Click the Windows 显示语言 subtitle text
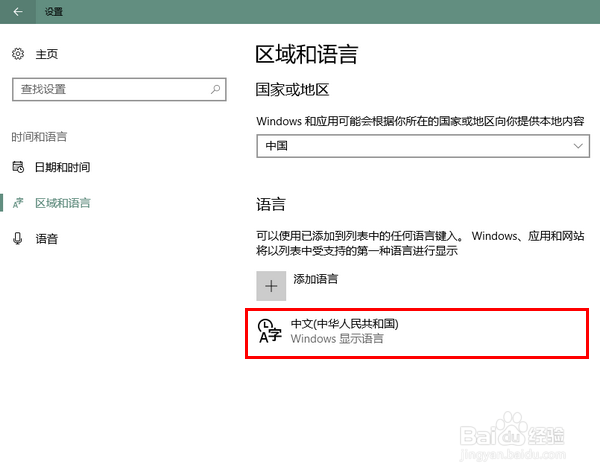 (x=337, y=339)
